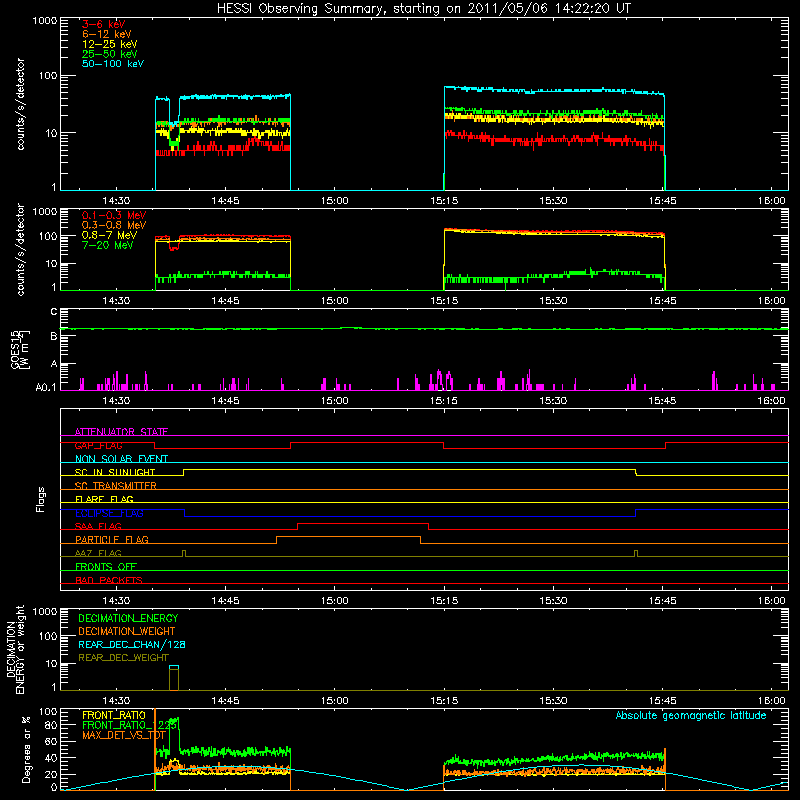
Task: Select the 0.1-0.3 MeV legend label
Action: point(113,215)
